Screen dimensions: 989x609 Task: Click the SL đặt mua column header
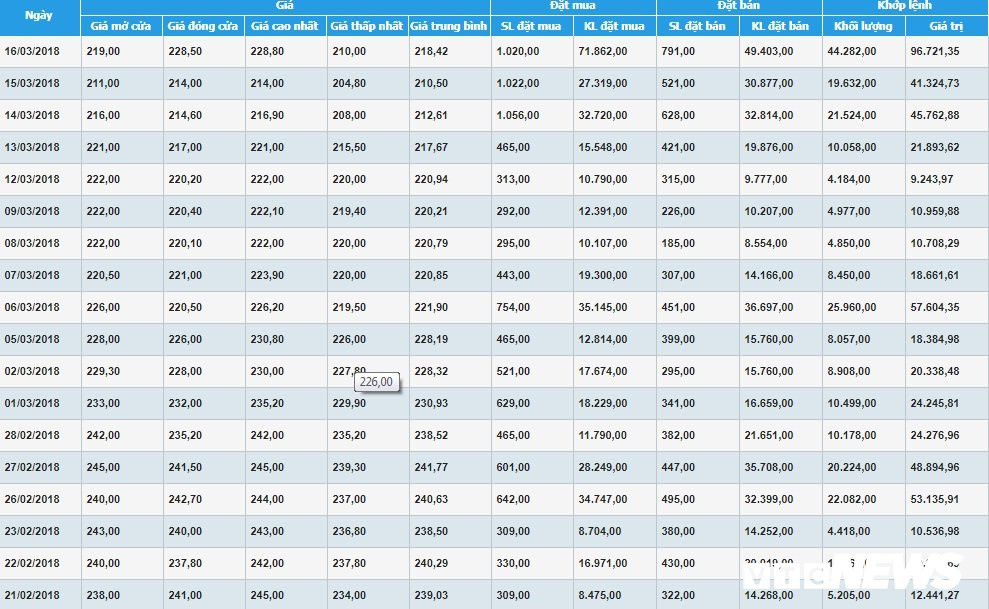531,26
